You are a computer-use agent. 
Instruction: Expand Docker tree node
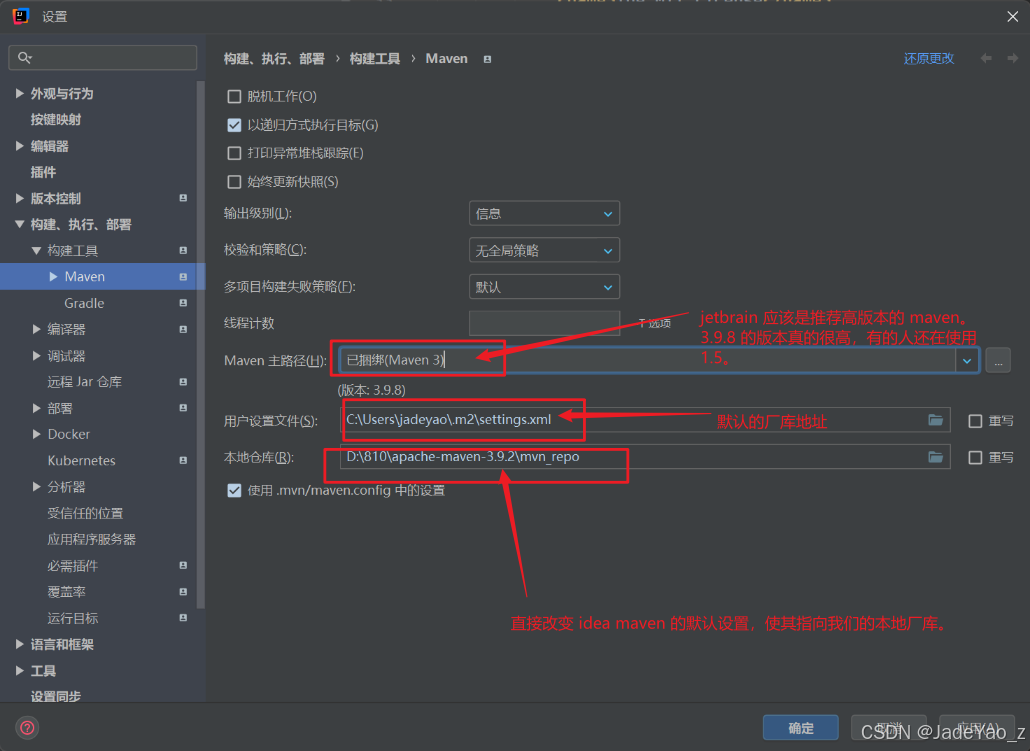click(x=36, y=434)
